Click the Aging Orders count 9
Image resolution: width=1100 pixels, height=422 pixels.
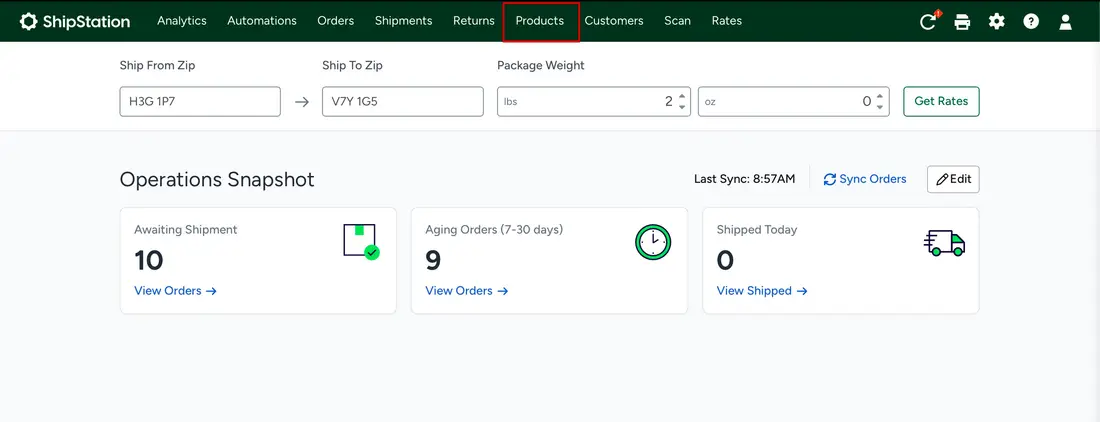pos(433,261)
